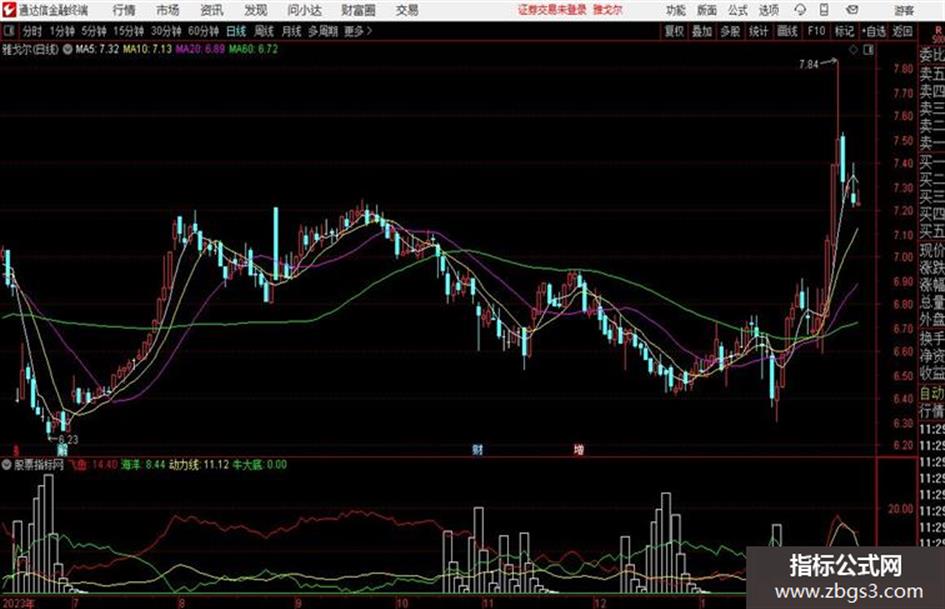The width and height of the screenshot is (945, 609).
Task: Click the 雅戈尔(日线) chart title
Action: click(x=31, y=49)
